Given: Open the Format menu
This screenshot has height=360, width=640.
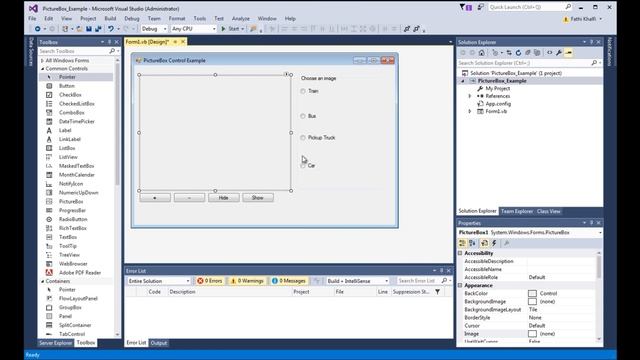Looking at the screenshot, I should point(177,19).
